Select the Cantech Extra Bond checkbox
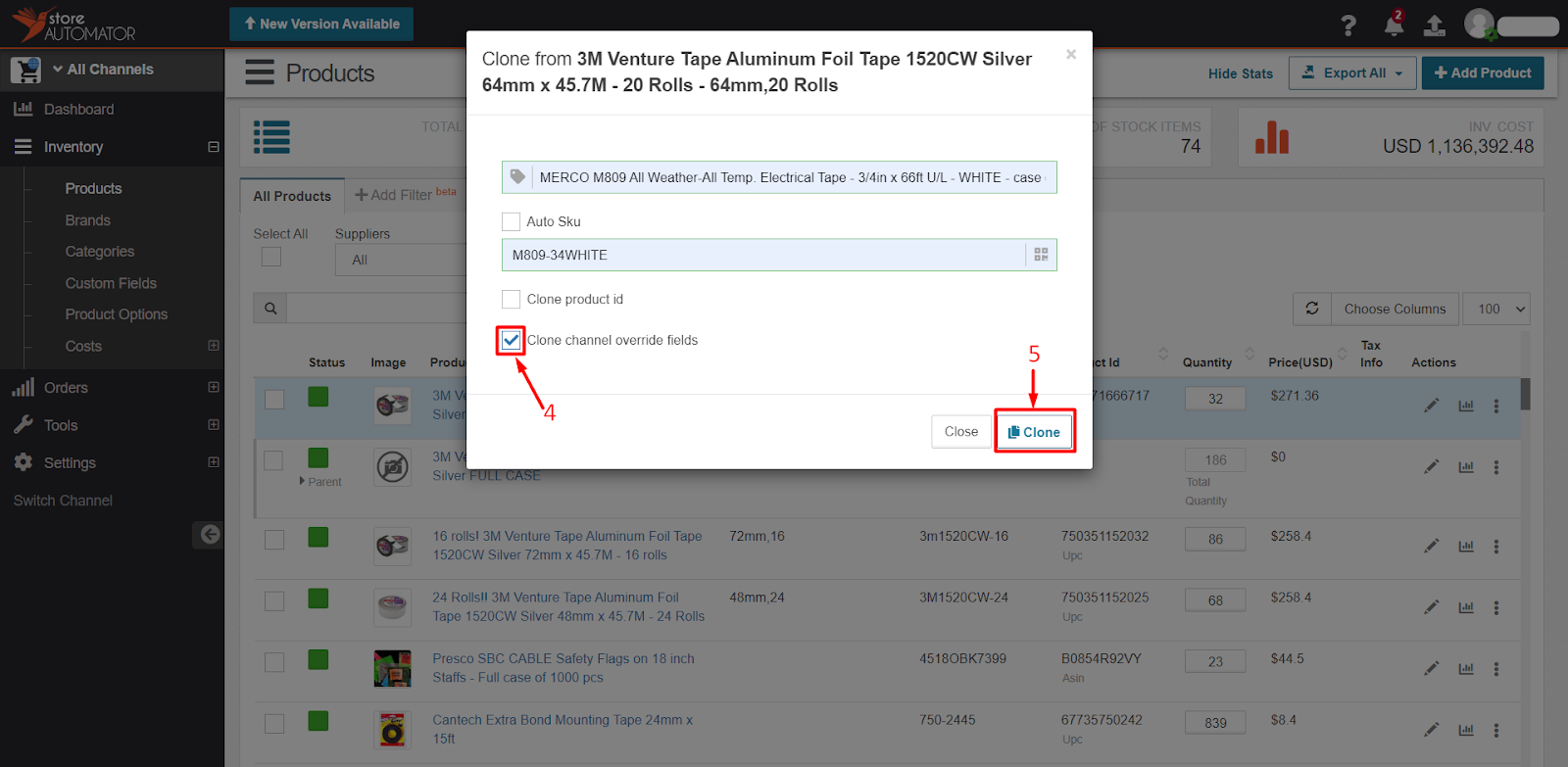The image size is (1568, 767). (274, 724)
